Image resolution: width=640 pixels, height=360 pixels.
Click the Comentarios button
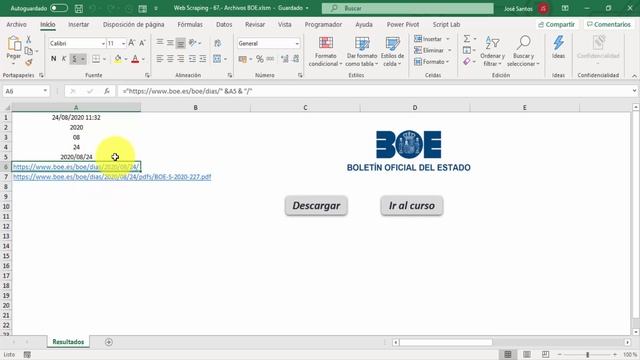coord(609,24)
